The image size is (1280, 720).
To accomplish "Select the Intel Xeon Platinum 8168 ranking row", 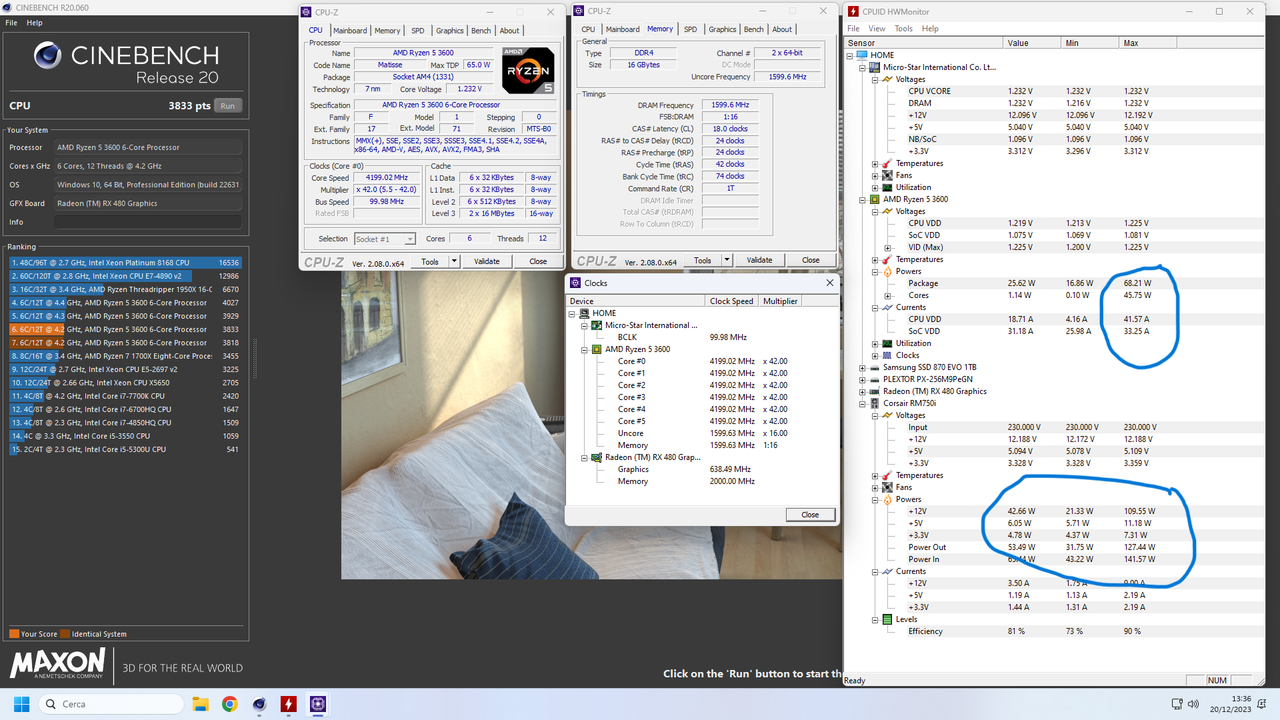I will point(126,263).
